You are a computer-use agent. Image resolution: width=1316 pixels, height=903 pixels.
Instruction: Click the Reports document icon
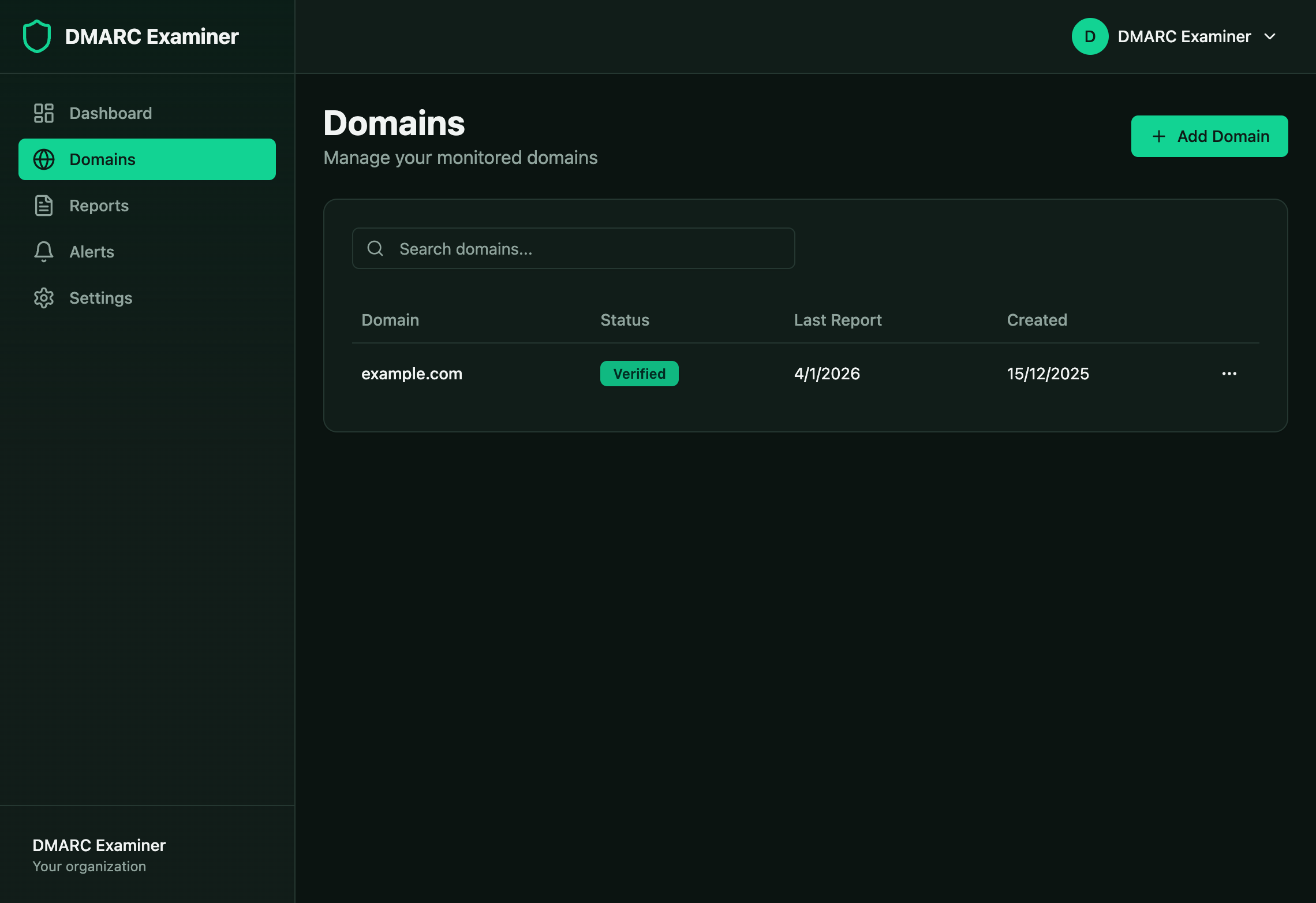pyautogui.click(x=44, y=206)
